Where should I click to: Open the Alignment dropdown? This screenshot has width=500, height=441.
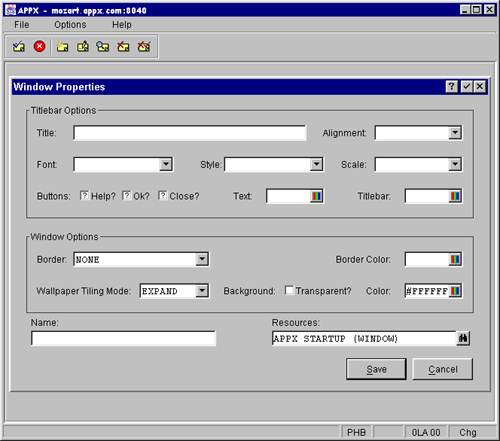coord(455,133)
